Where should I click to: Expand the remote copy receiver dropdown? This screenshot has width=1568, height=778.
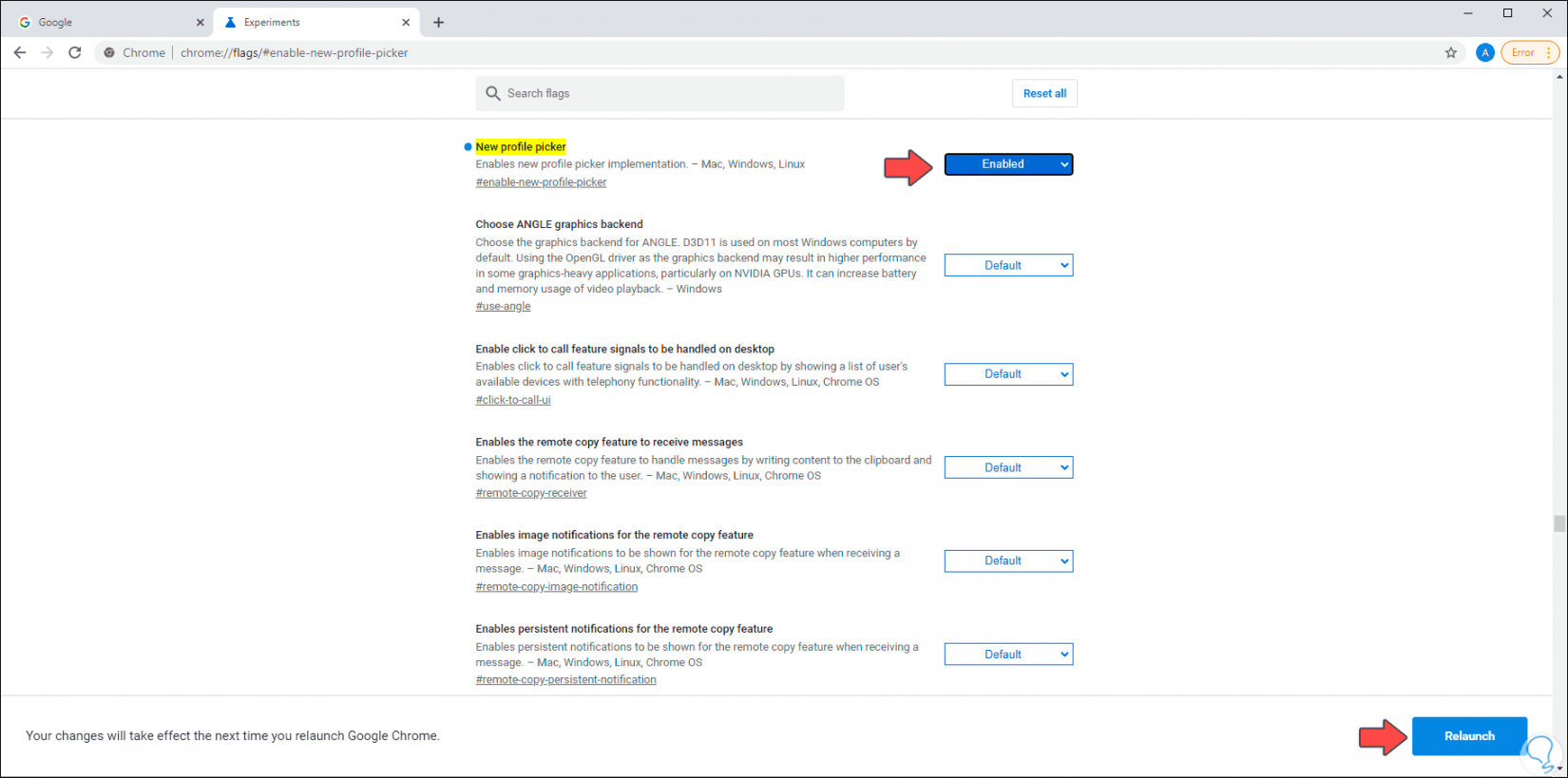pyautogui.click(x=1008, y=467)
